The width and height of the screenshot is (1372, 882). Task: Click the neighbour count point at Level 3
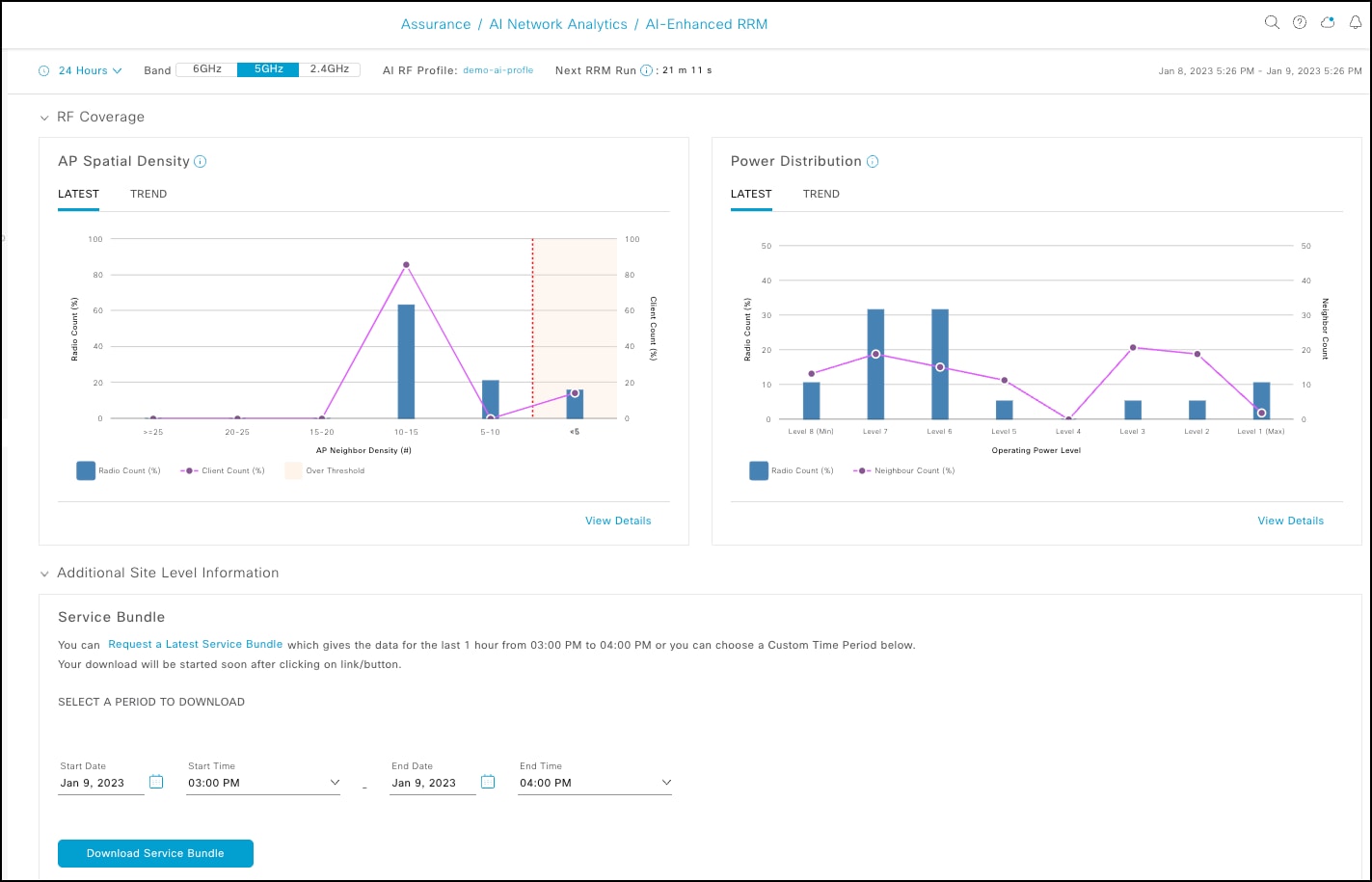point(1133,347)
